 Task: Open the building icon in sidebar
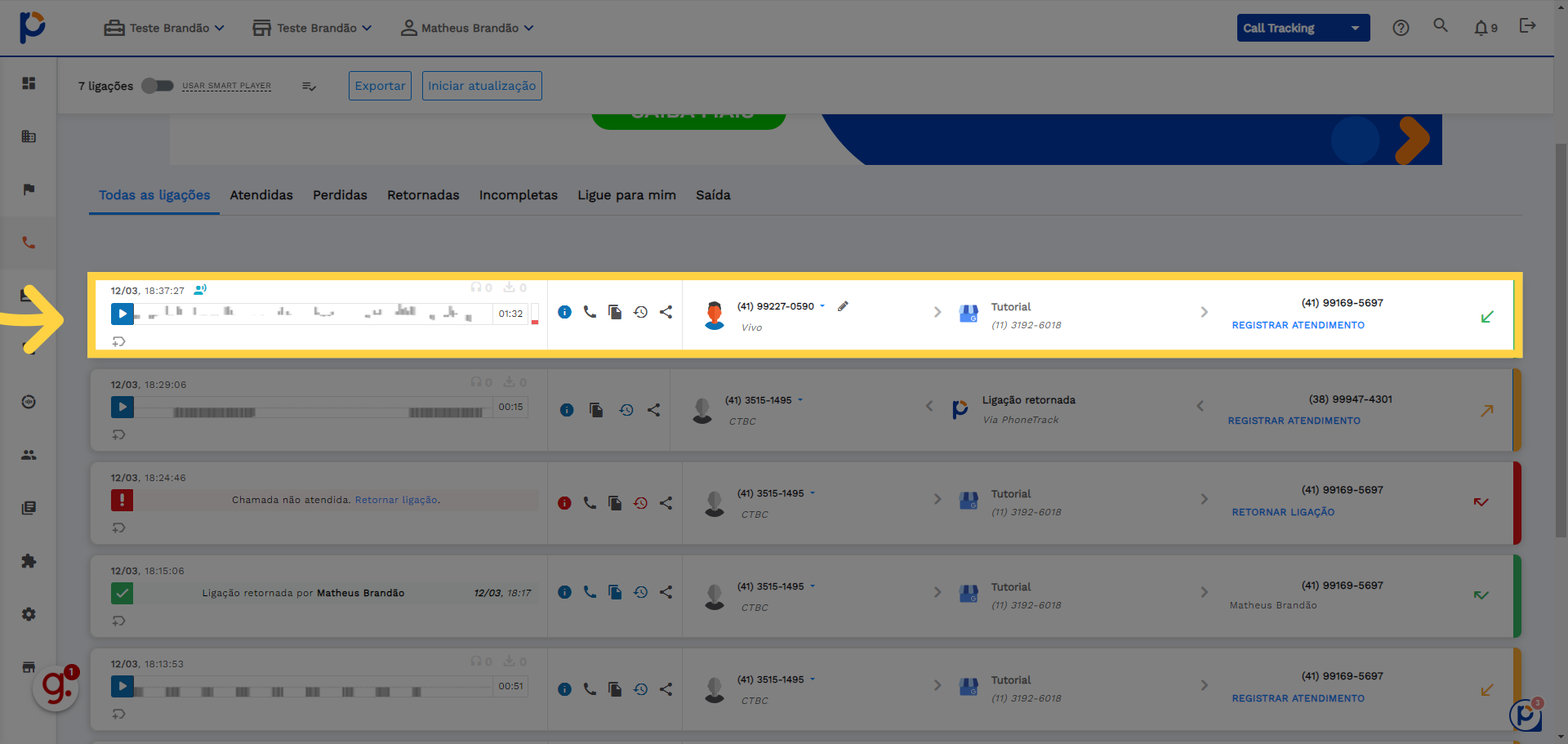29,136
